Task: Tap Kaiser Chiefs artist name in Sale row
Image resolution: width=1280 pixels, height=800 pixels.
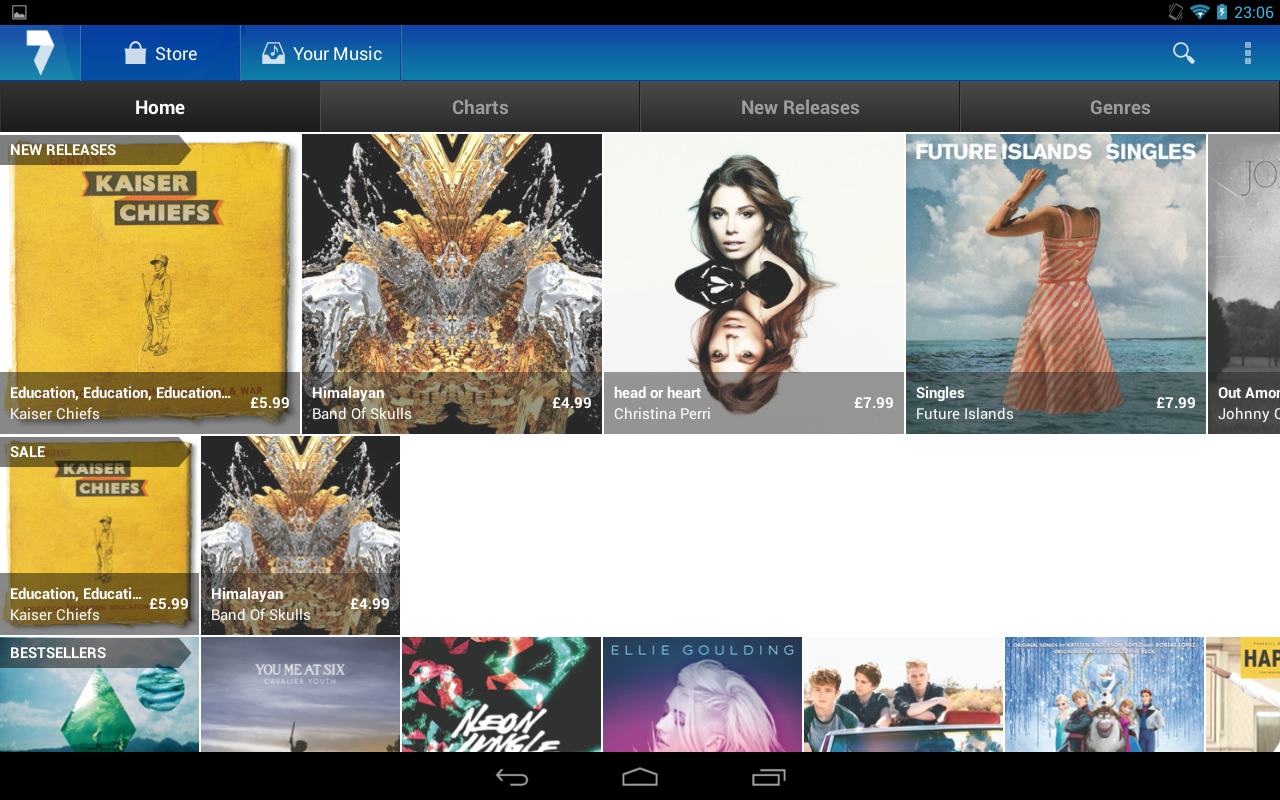Action: pos(55,615)
